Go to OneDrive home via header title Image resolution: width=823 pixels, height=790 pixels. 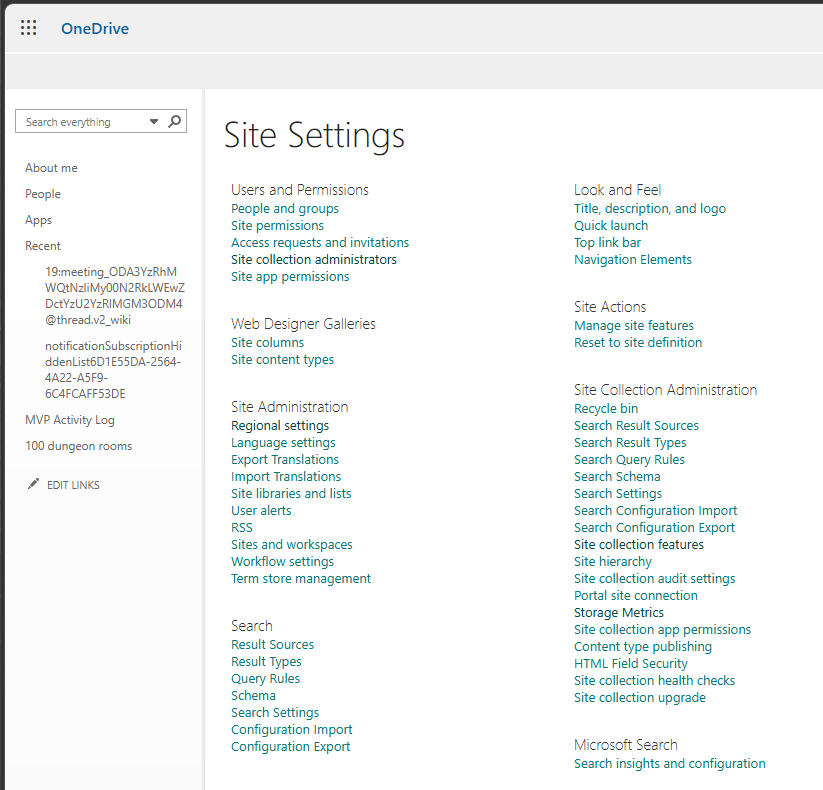pos(95,28)
